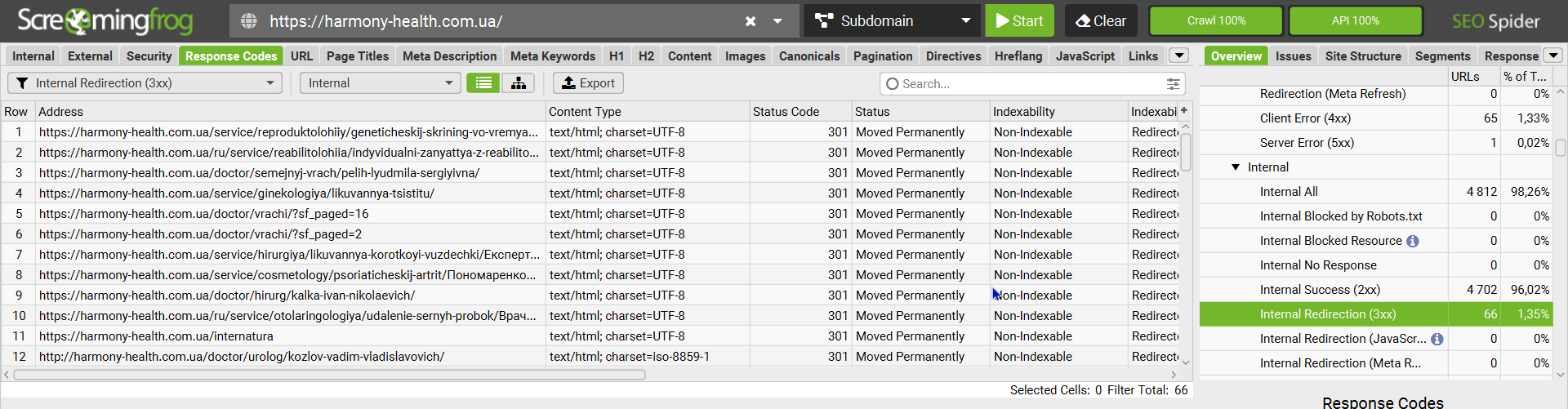Click the search filter options icon

coord(1173,84)
